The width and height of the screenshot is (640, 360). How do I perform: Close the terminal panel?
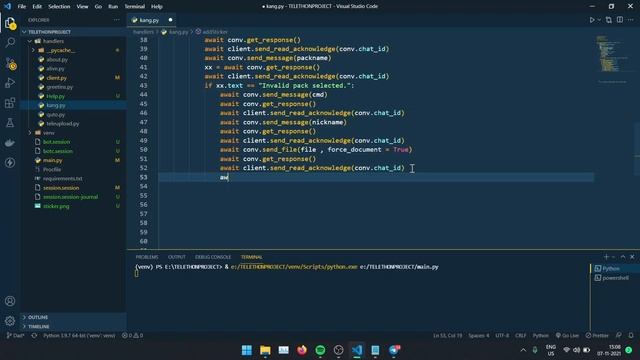(x=632, y=257)
